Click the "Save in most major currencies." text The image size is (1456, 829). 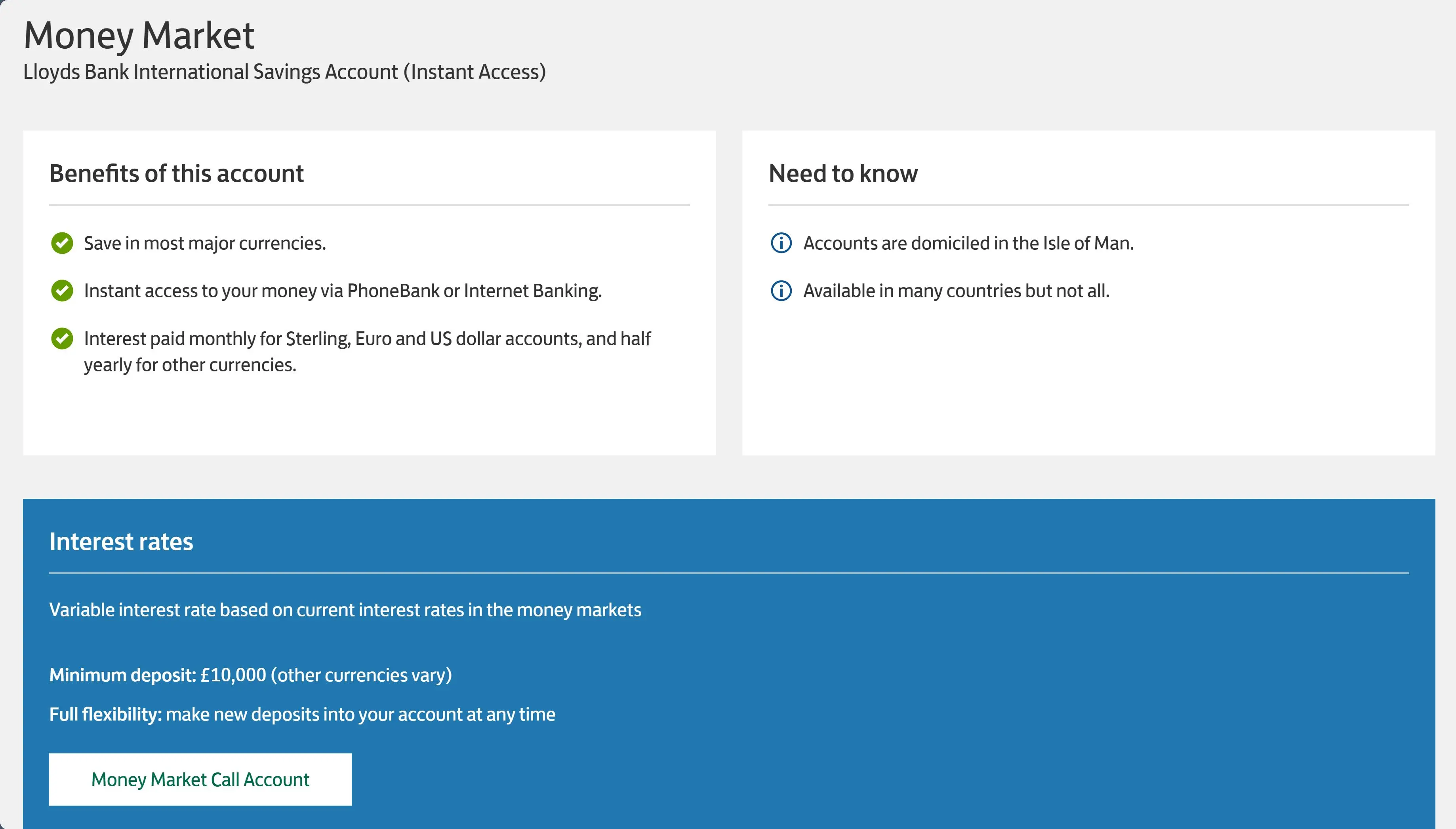coord(205,244)
